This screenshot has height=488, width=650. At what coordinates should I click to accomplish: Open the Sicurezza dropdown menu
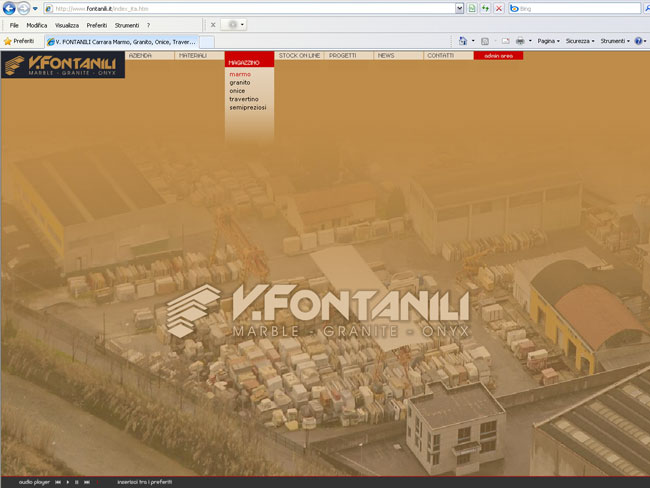coord(580,41)
